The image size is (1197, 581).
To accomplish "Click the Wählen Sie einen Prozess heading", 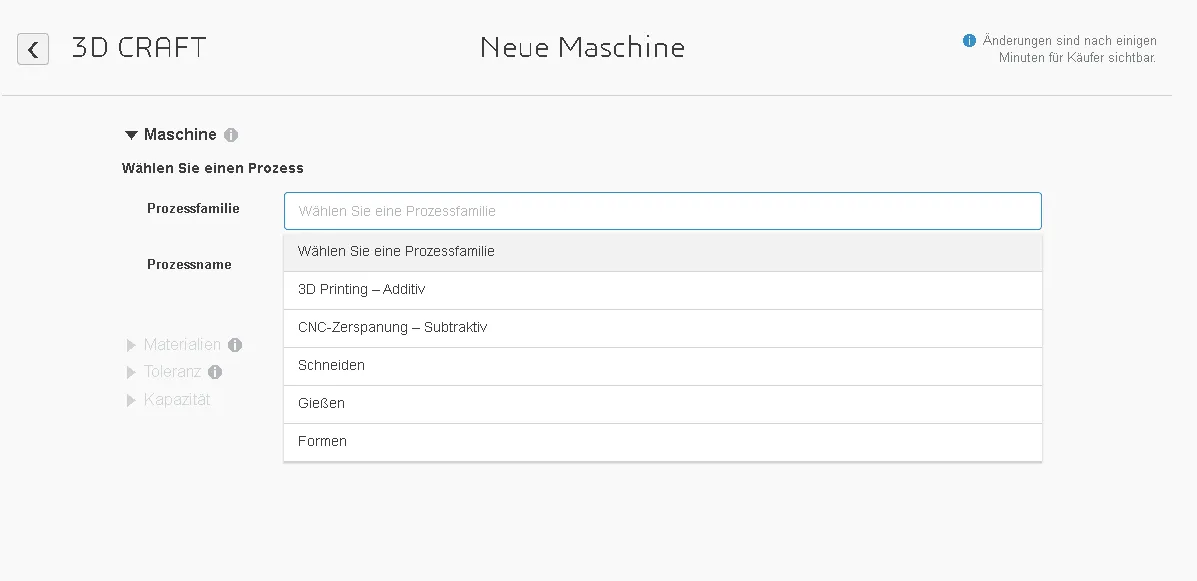I will tap(210, 168).
